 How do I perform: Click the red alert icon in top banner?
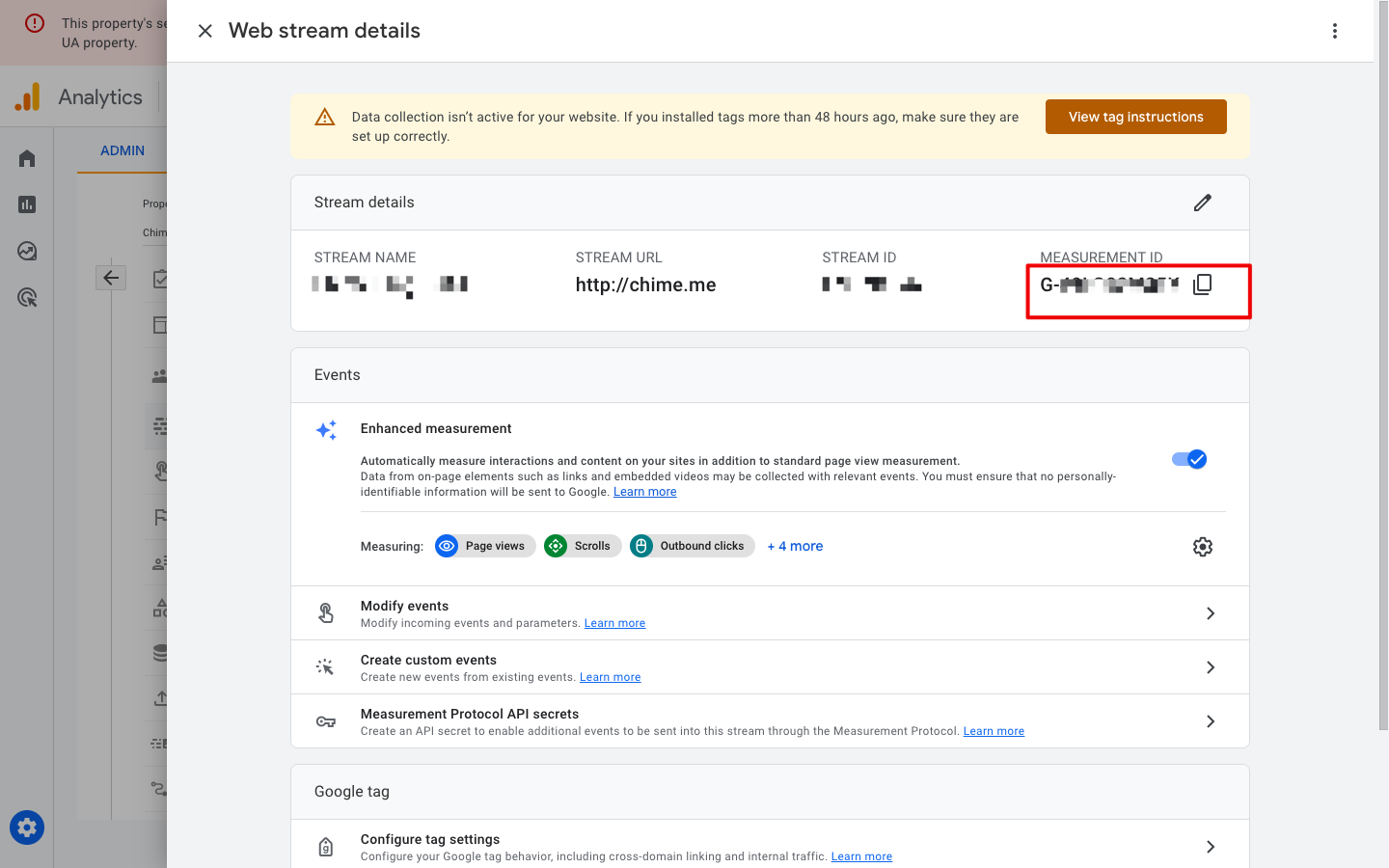tap(35, 23)
